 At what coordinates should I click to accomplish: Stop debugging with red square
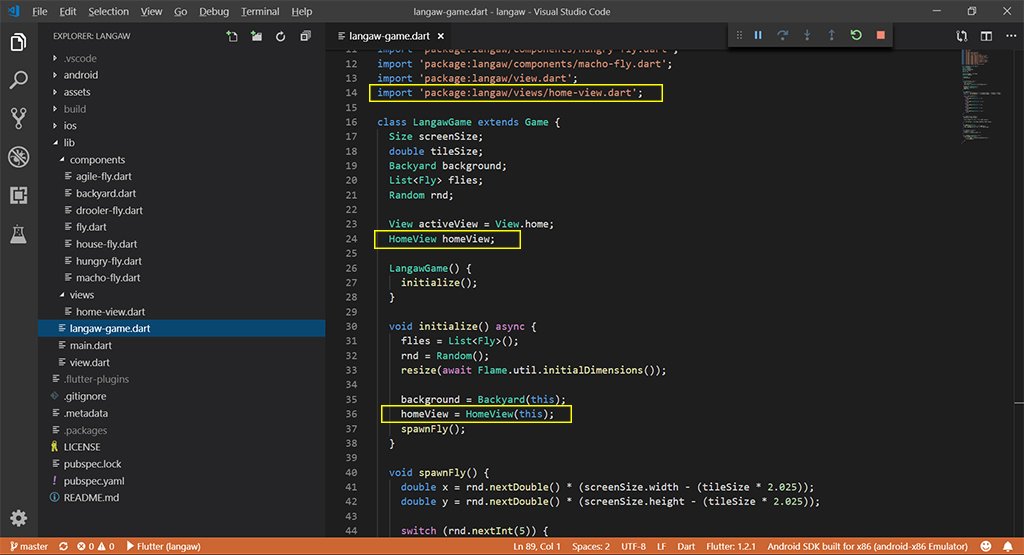pos(880,35)
